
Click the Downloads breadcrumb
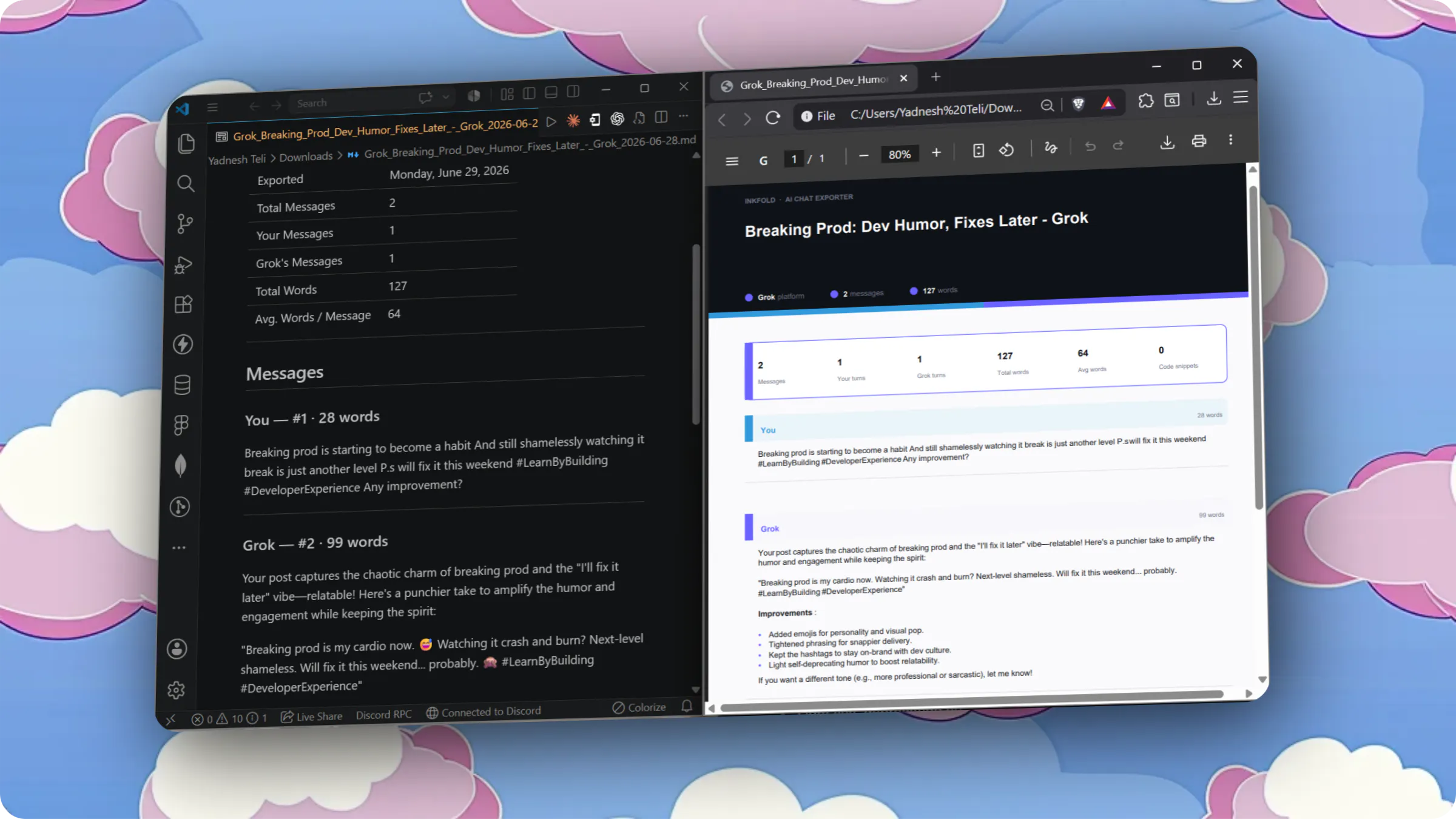(306, 157)
